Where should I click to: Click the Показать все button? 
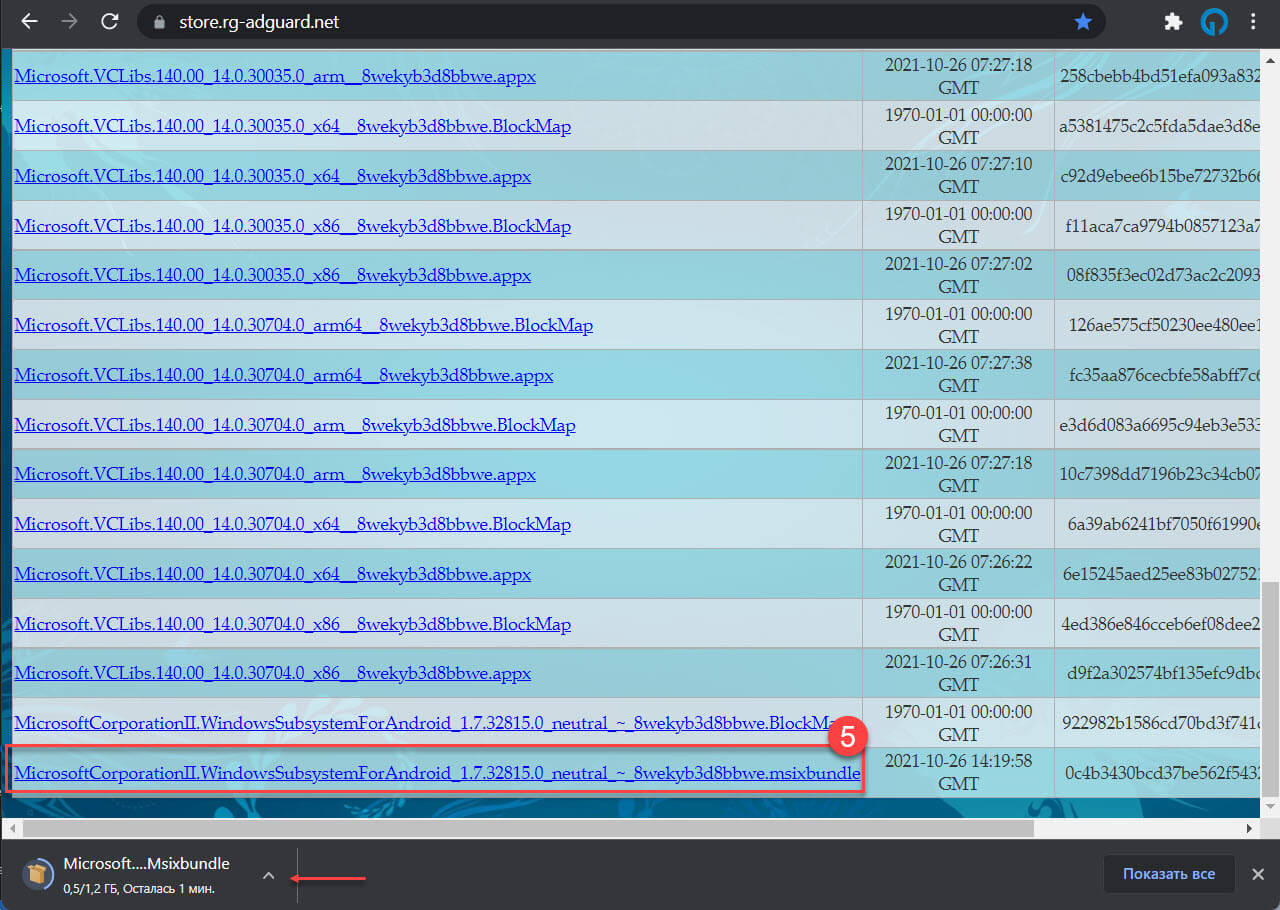tap(1169, 874)
